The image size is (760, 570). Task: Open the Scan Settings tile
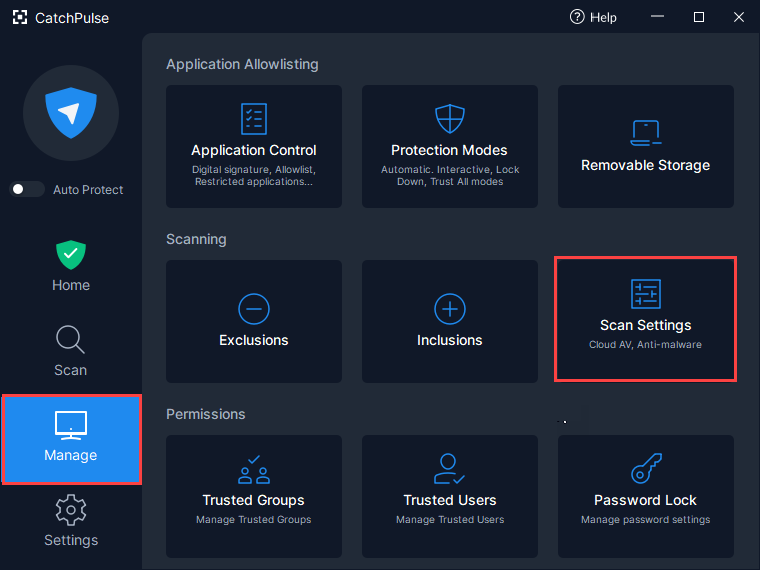(646, 319)
